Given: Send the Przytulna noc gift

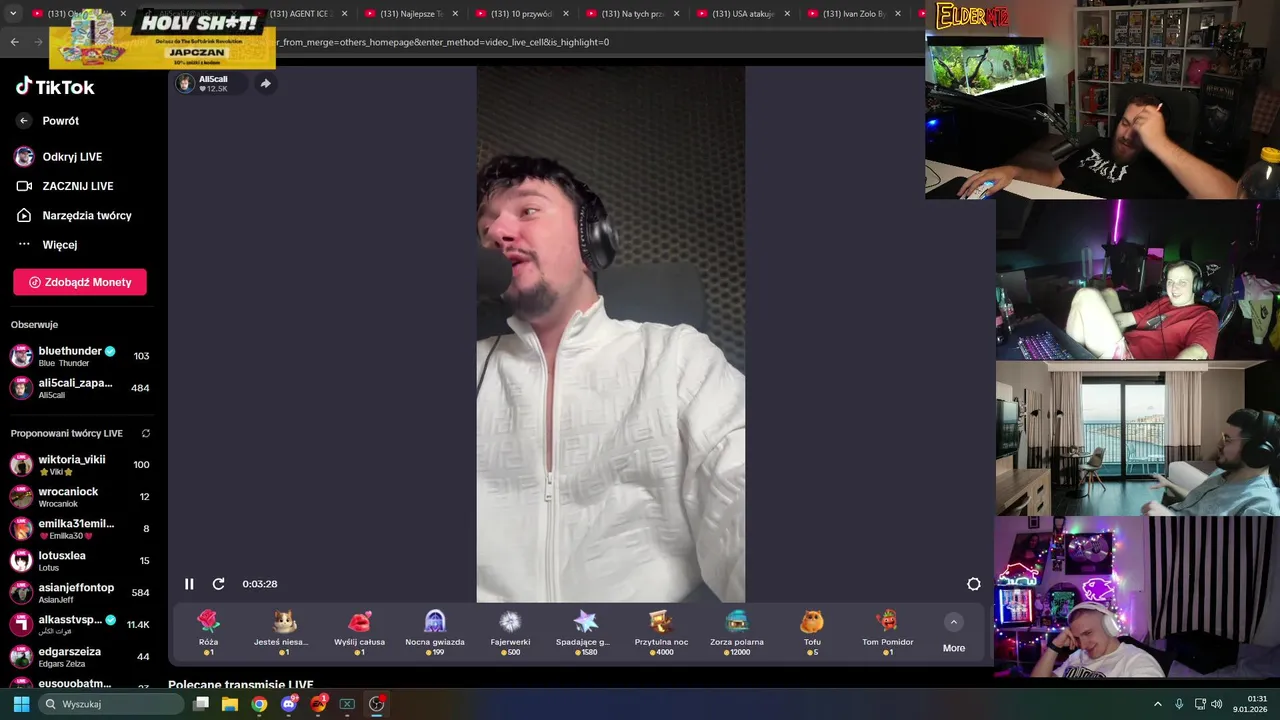Looking at the screenshot, I should 661,633.
